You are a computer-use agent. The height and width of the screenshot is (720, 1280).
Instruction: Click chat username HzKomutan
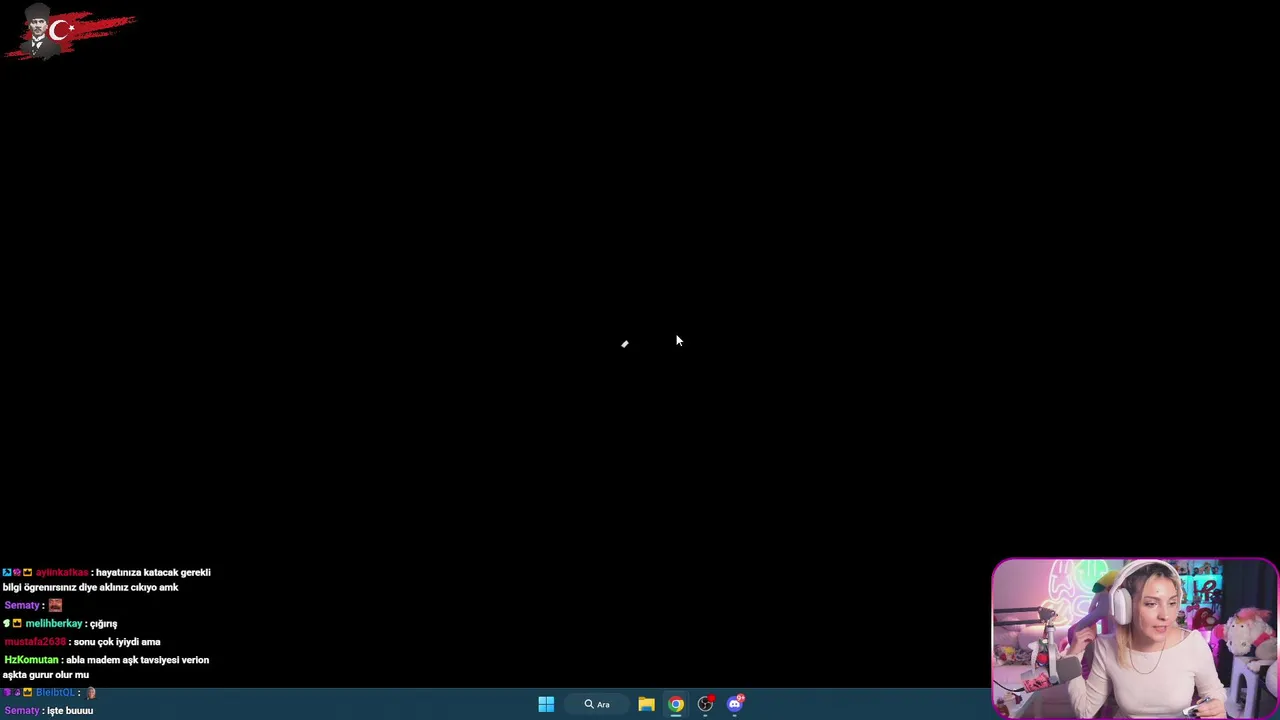[x=31, y=660]
